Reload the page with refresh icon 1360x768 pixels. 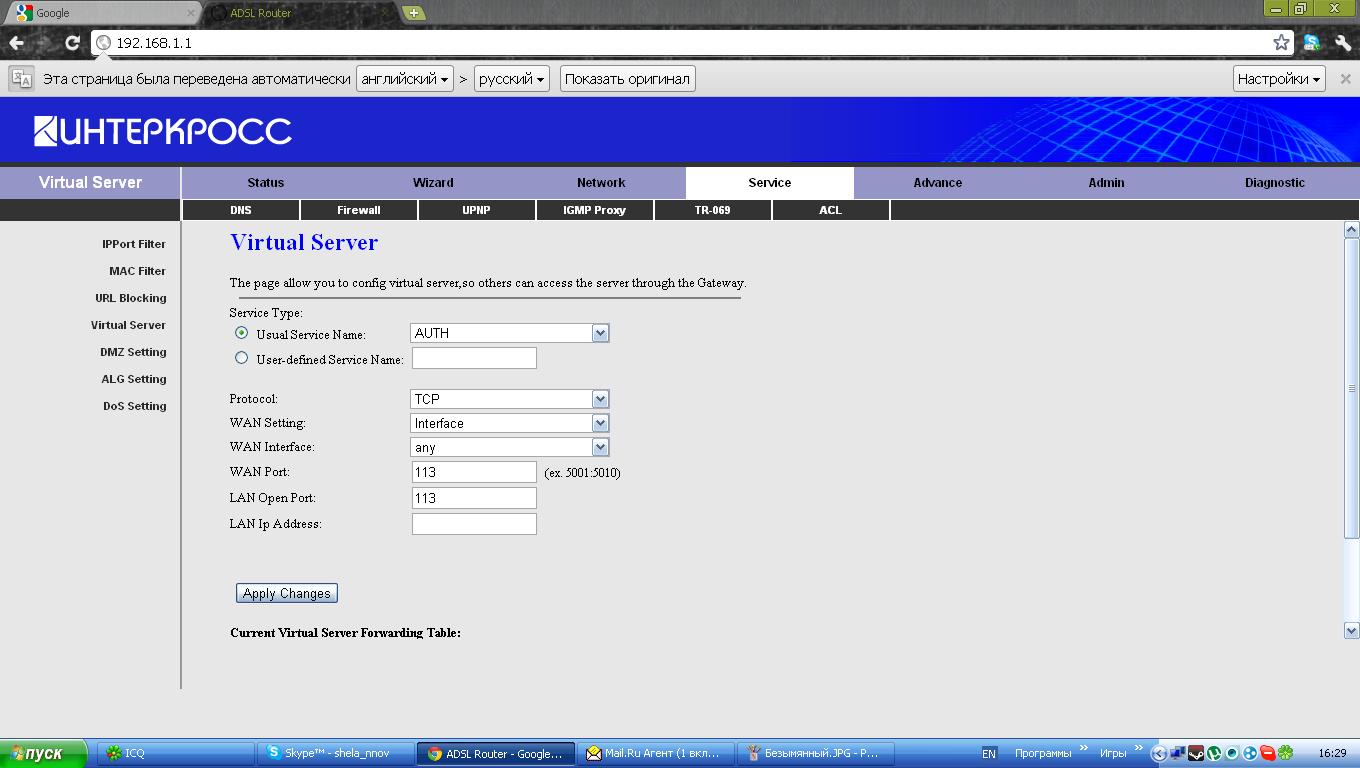pyautogui.click(x=72, y=43)
